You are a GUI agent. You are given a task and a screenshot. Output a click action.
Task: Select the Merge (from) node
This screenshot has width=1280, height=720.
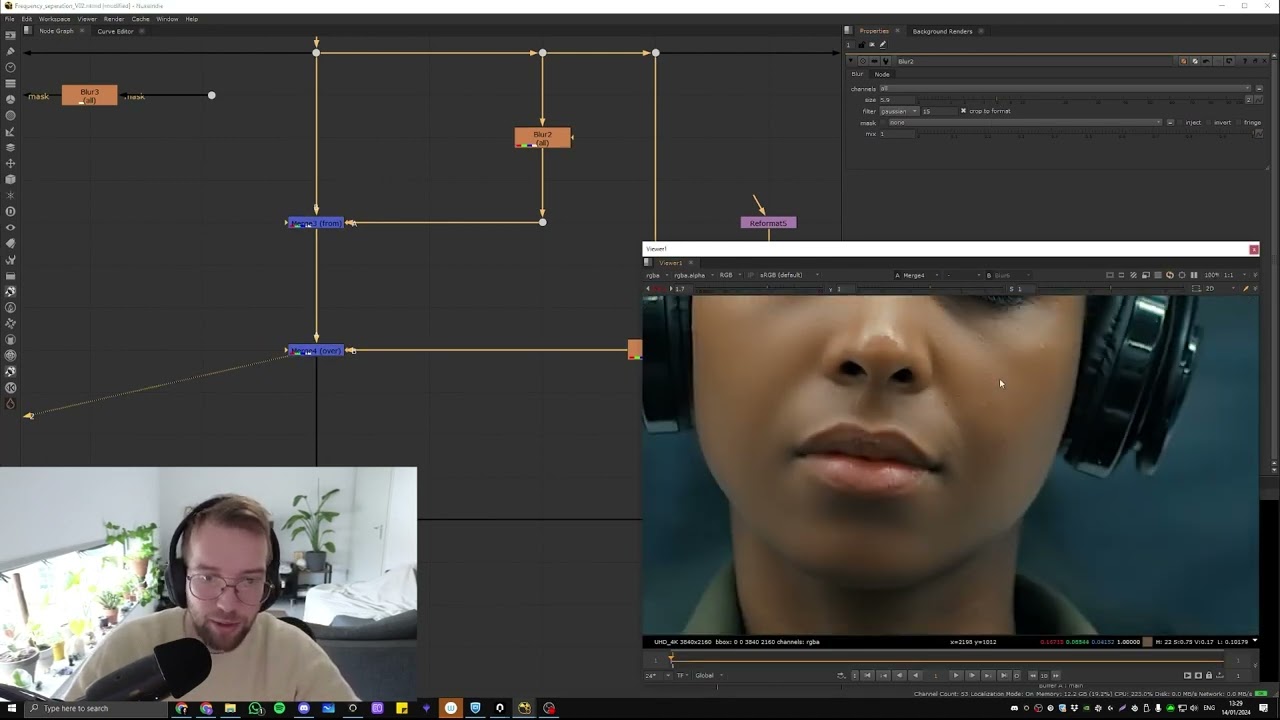coord(316,223)
